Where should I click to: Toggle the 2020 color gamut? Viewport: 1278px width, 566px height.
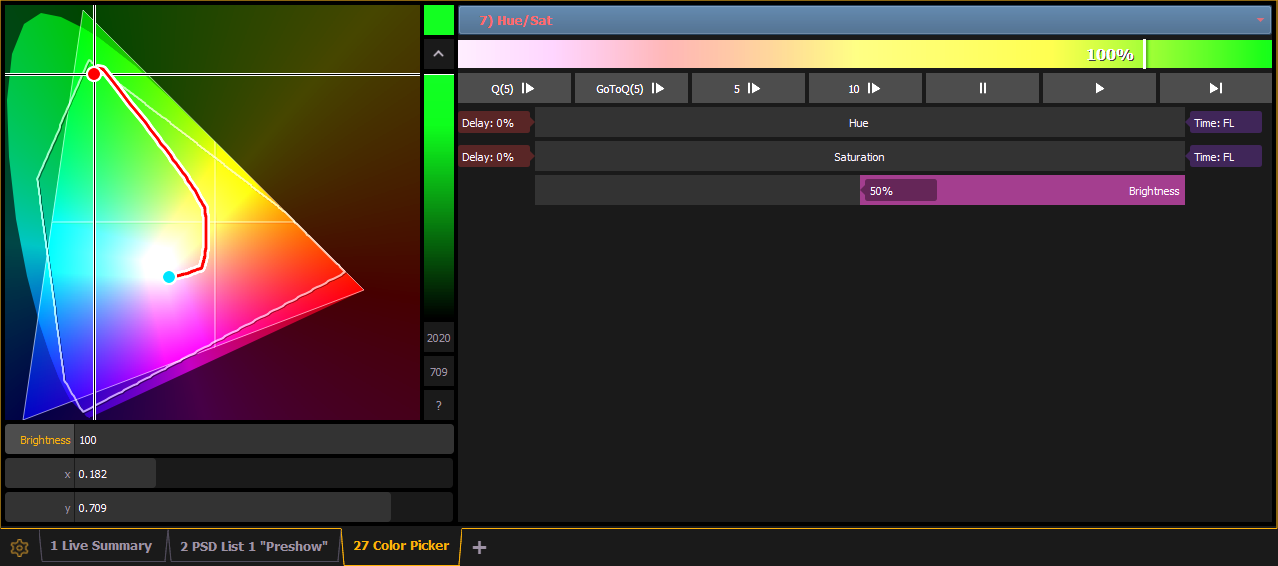tap(438, 338)
